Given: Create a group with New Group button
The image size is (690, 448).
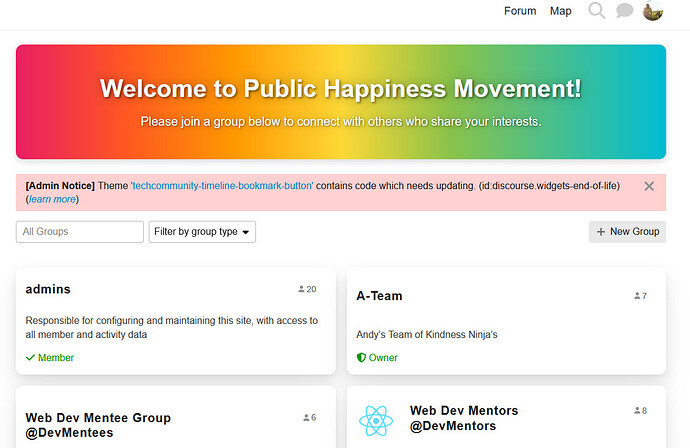Looking at the screenshot, I should pyautogui.click(x=627, y=231).
